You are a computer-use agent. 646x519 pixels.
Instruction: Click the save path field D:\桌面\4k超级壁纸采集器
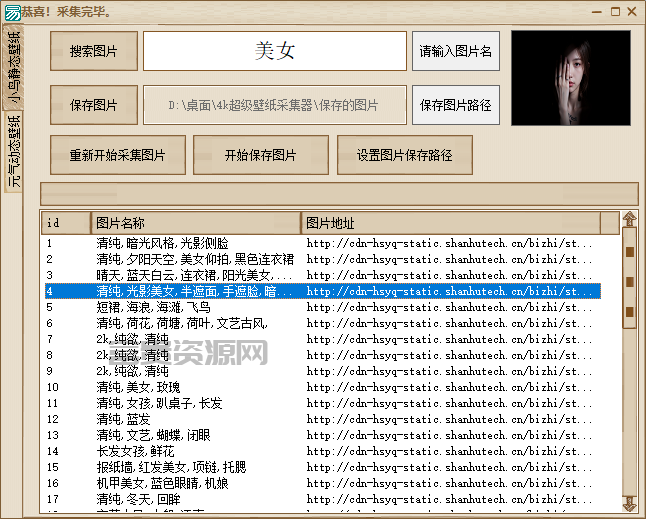(x=275, y=105)
